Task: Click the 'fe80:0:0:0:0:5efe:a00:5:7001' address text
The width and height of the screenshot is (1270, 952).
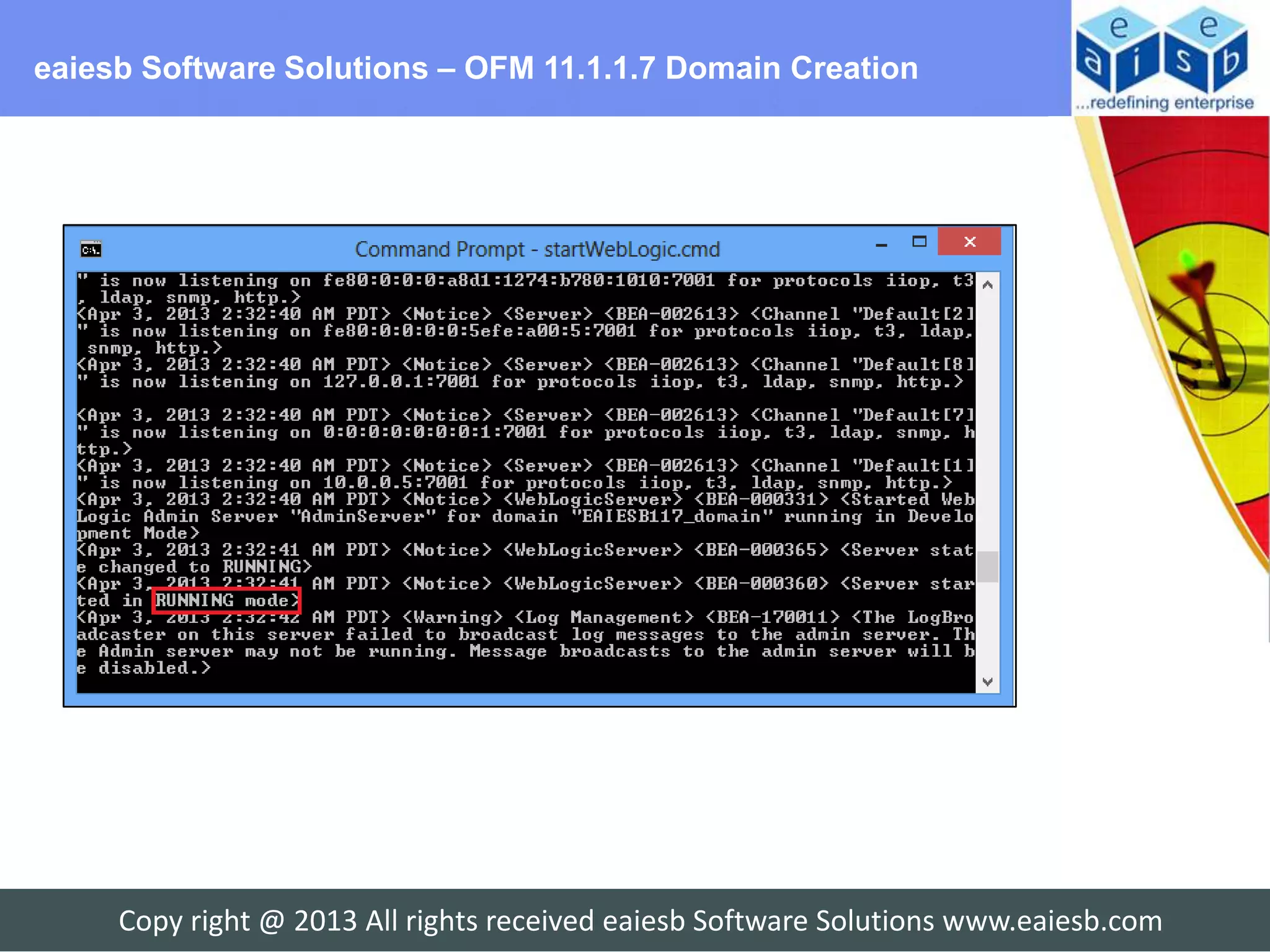Action: click(x=479, y=330)
